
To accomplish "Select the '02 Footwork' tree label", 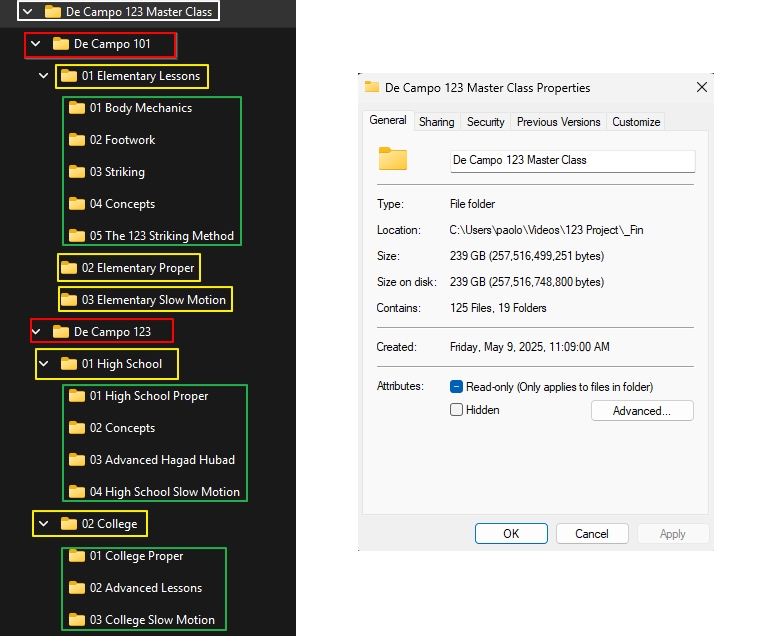I will [x=122, y=140].
